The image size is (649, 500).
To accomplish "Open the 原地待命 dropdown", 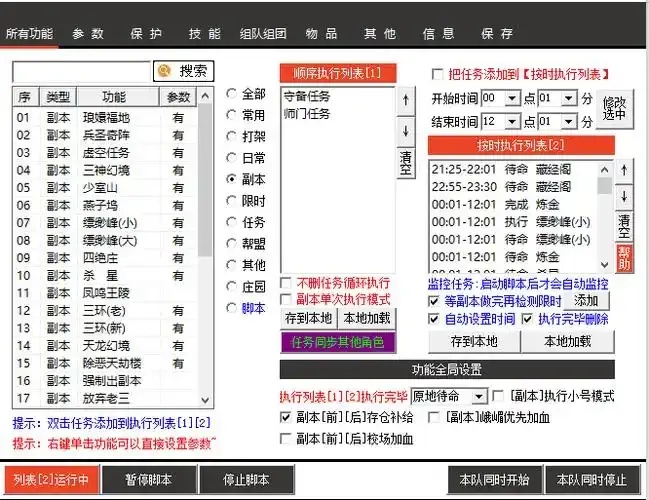I will pyautogui.click(x=479, y=397).
